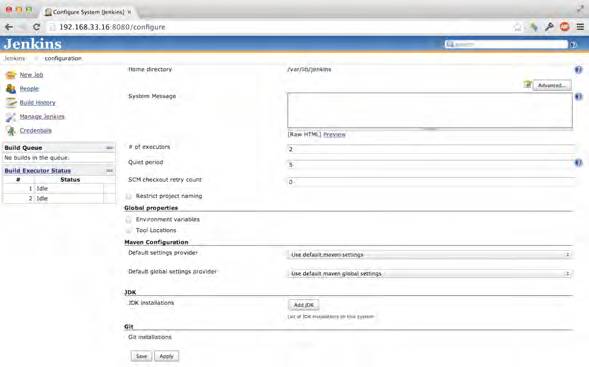Enable Restrict project naming checkbox
Image resolution: width=589 pixels, height=367 pixels.
coord(128,196)
